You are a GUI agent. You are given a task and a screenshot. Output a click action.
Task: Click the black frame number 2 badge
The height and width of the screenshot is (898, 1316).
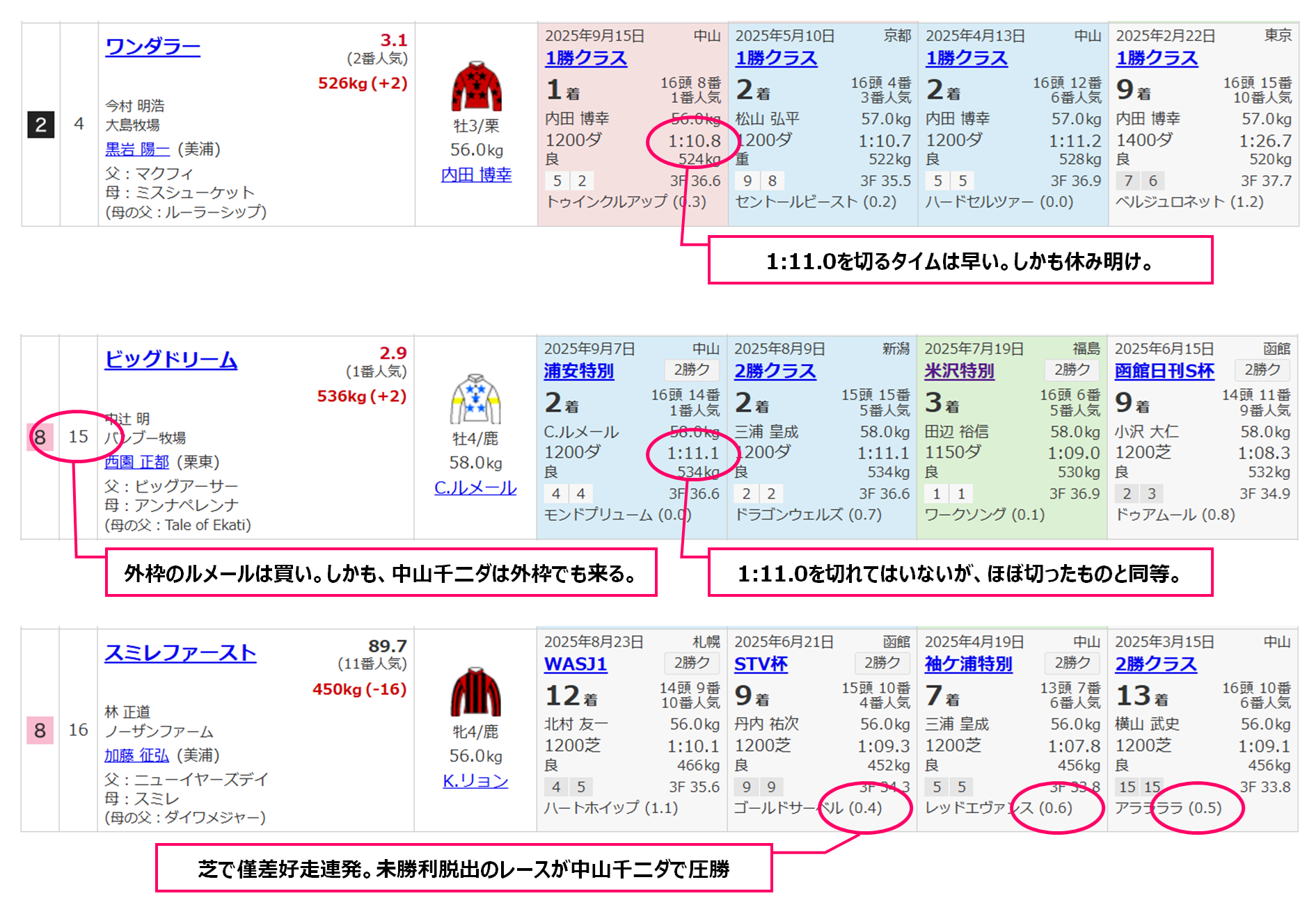(40, 125)
